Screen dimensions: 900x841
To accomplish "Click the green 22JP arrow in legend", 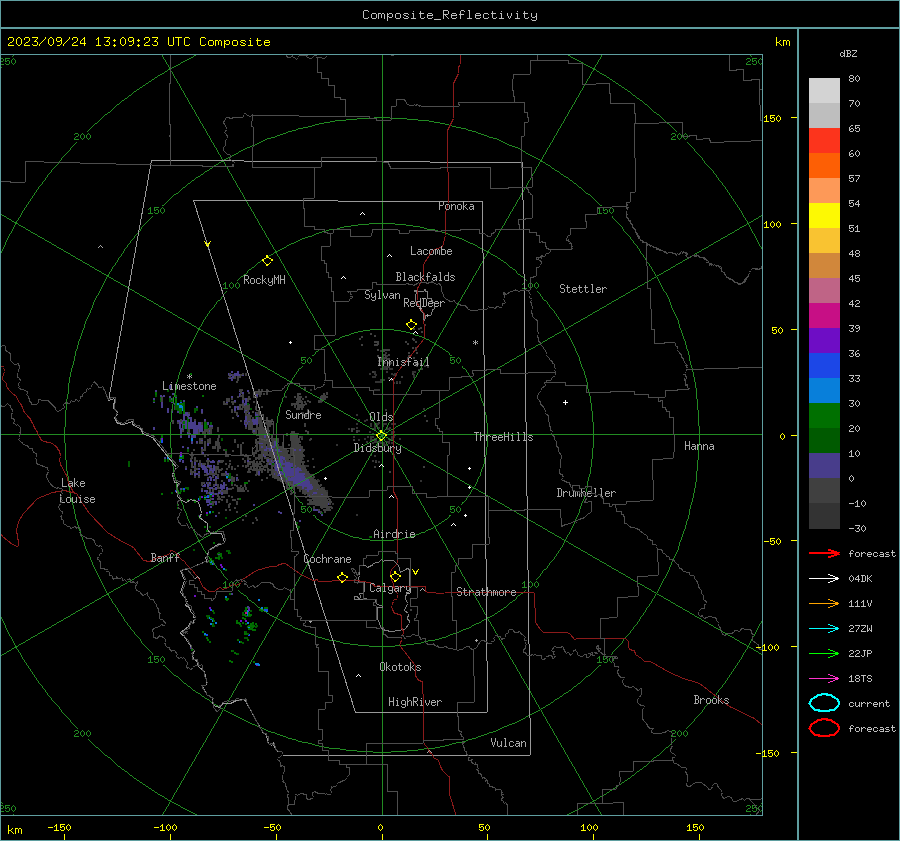I will pos(824,653).
